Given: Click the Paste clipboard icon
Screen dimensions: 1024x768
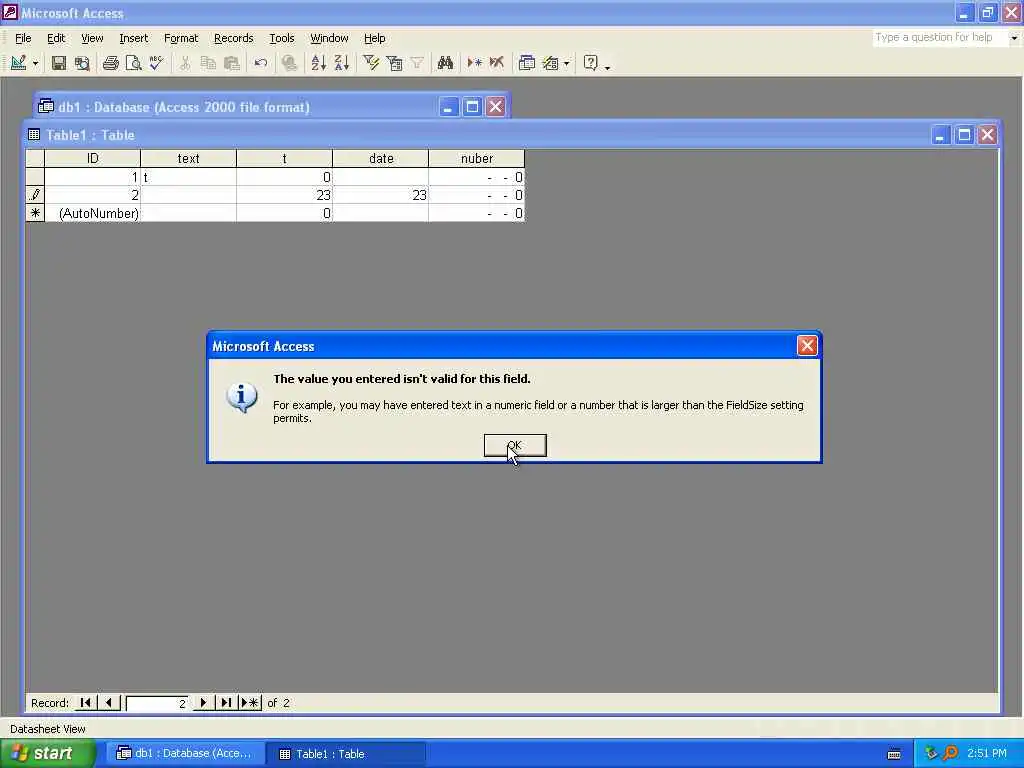Looking at the screenshot, I should pos(231,63).
